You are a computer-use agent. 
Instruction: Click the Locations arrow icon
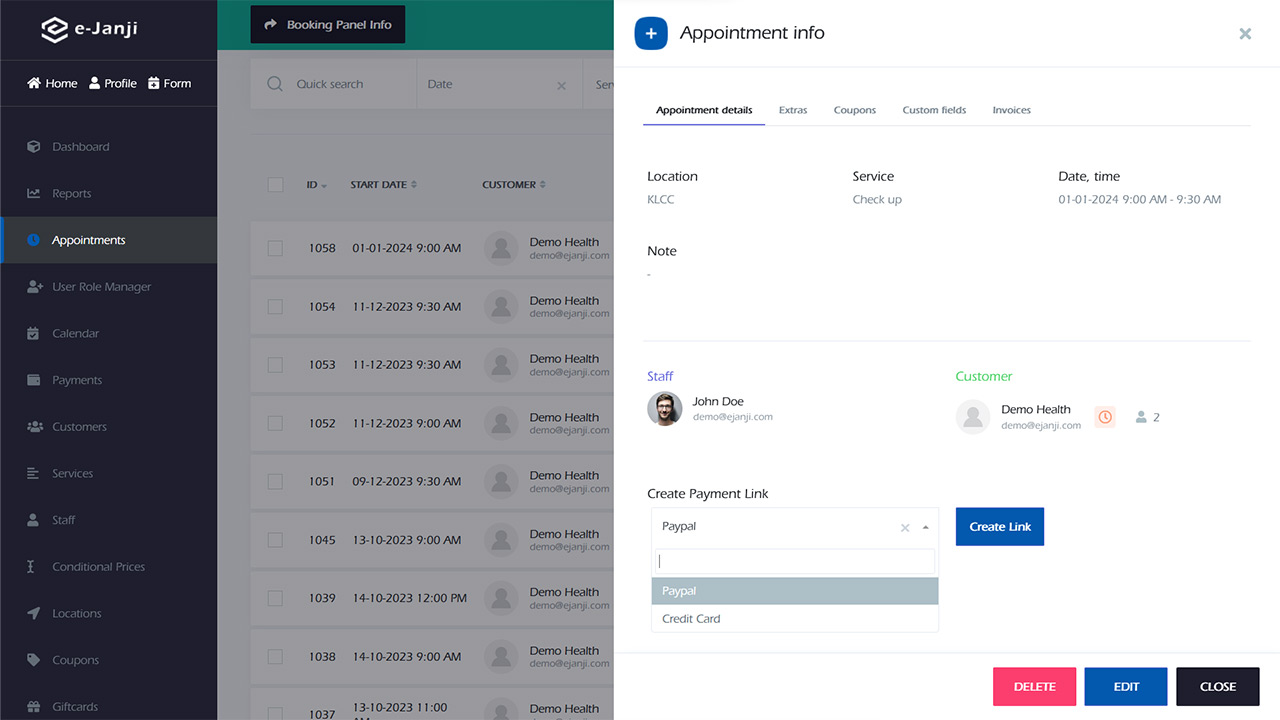34,614
